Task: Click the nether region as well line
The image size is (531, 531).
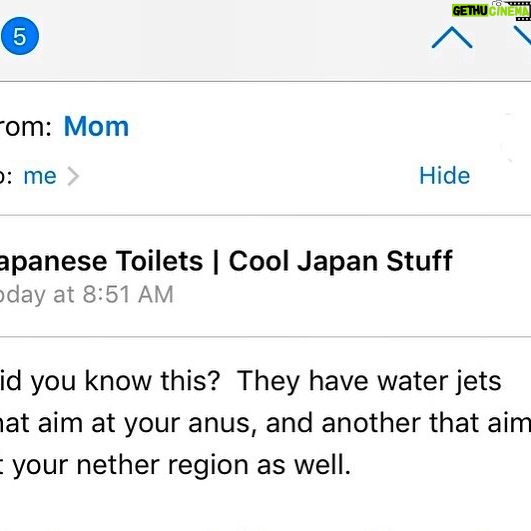Action: tap(175, 465)
